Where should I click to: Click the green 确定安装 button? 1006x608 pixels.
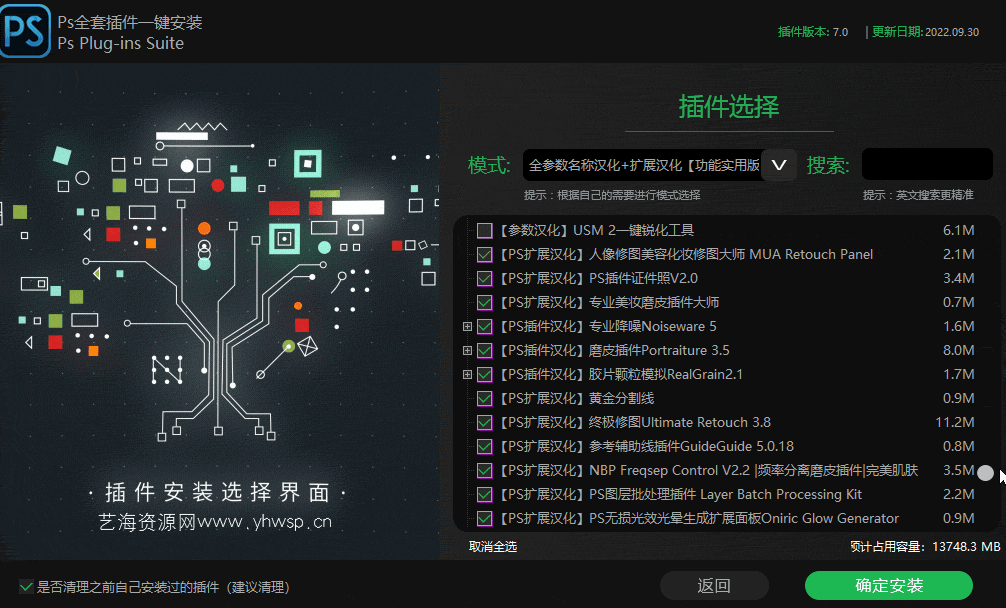click(889, 586)
